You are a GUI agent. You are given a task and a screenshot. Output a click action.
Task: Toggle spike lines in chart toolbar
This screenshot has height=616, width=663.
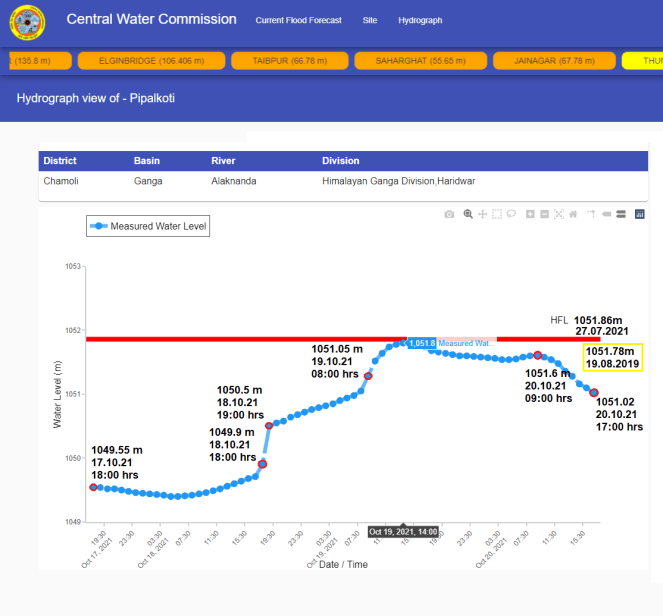590,214
